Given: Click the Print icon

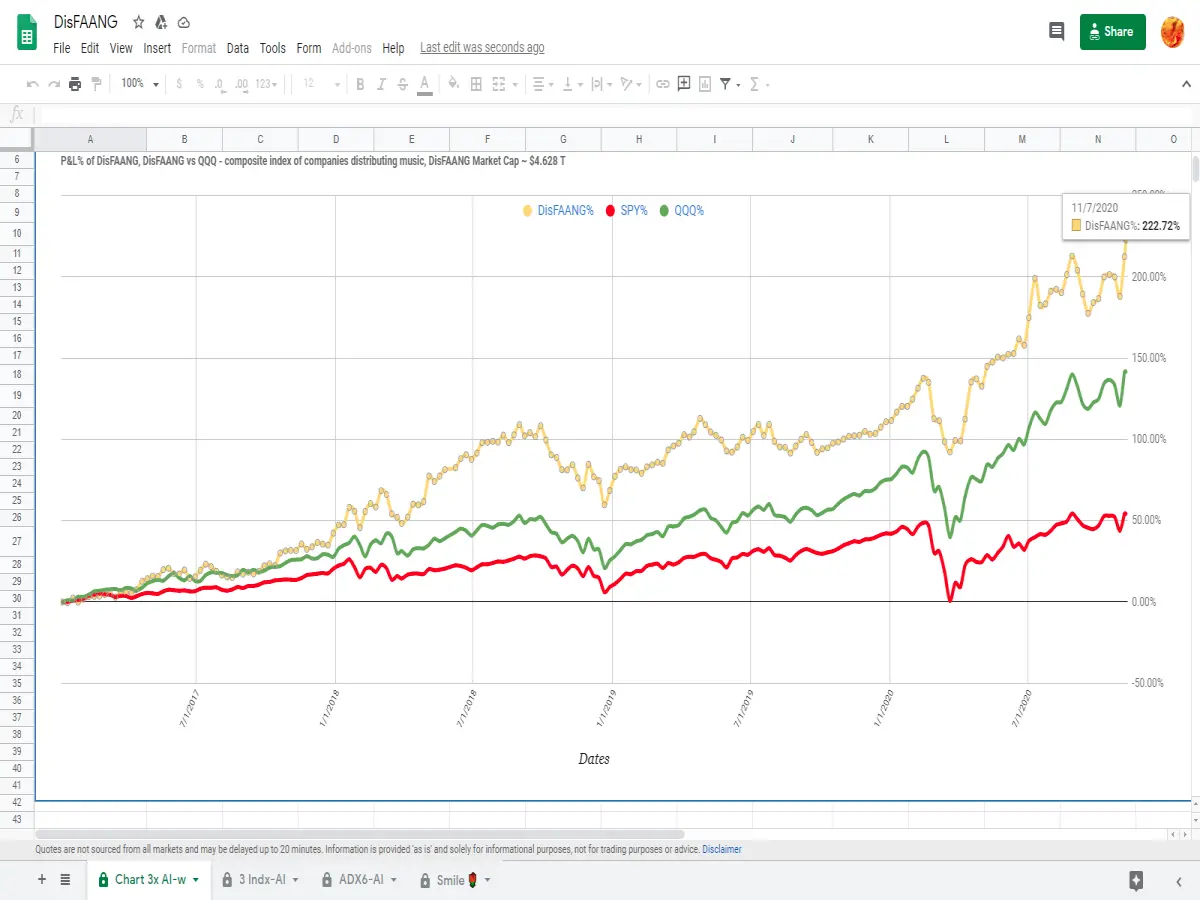Looking at the screenshot, I should click(75, 84).
